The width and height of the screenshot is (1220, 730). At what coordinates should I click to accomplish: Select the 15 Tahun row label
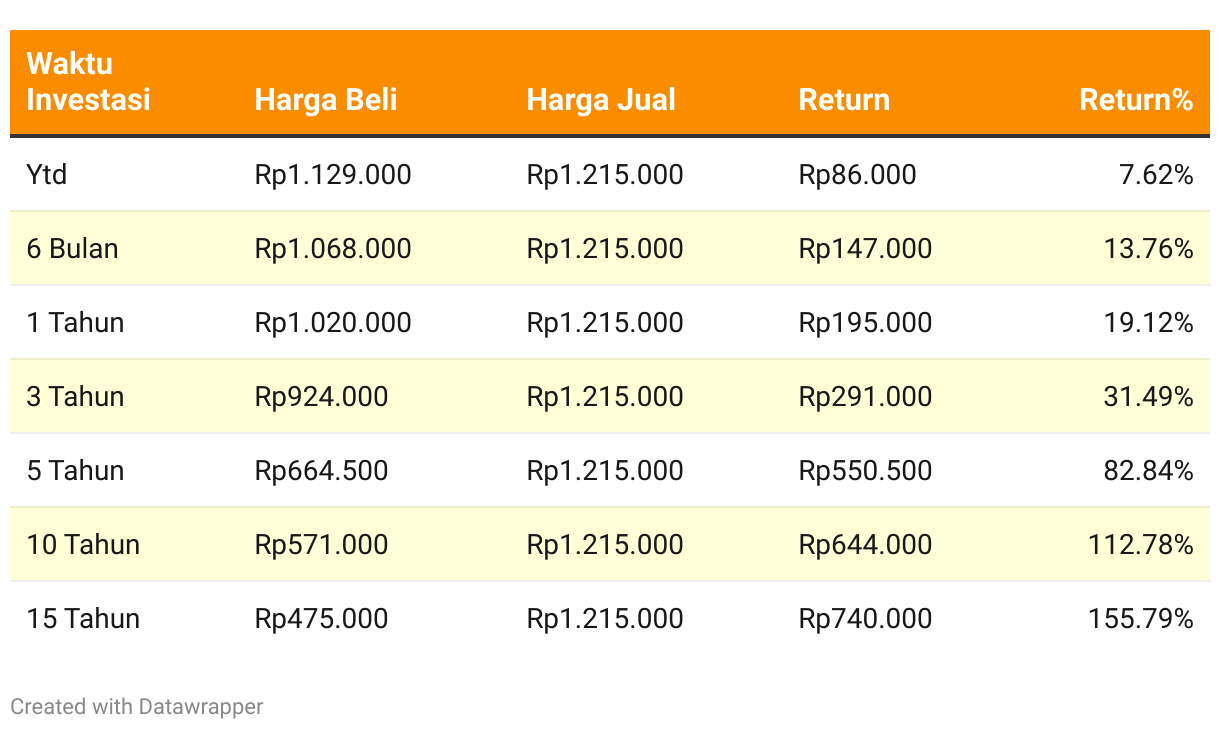(x=83, y=619)
